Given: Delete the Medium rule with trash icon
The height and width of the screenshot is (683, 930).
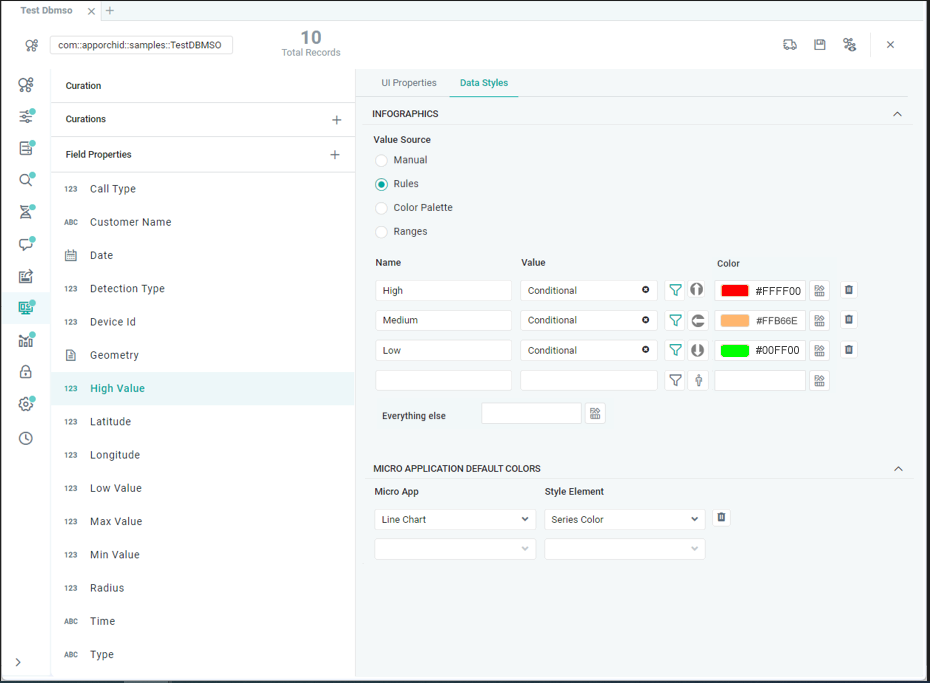Looking at the screenshot, I should click(849, 320).
